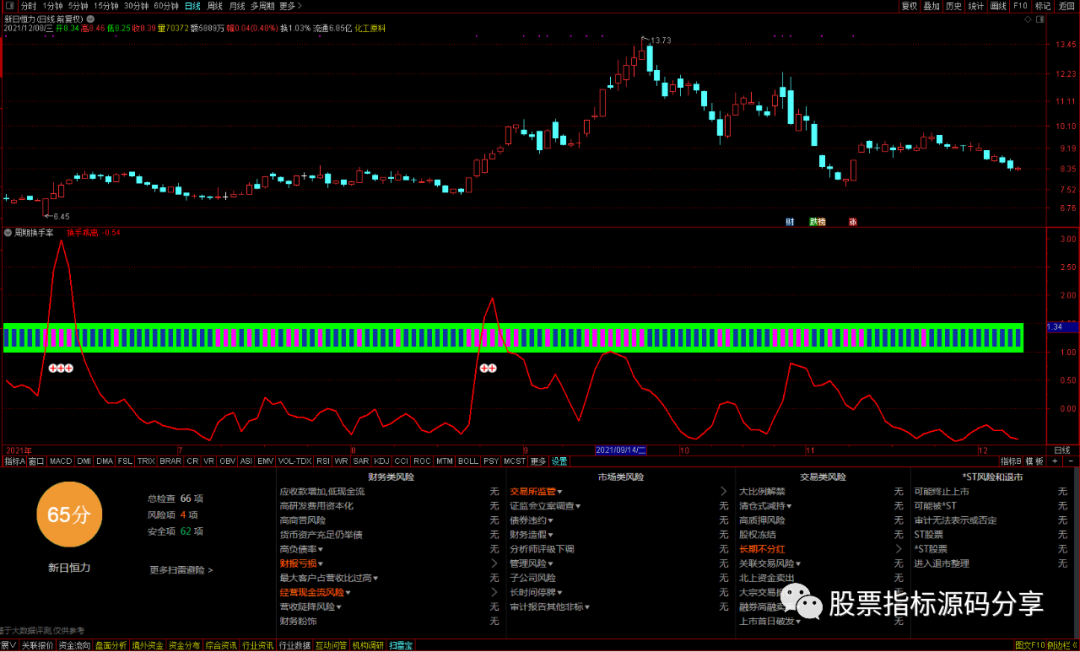
Task: Click the 模板 template button
Action: pos(1035,461)
